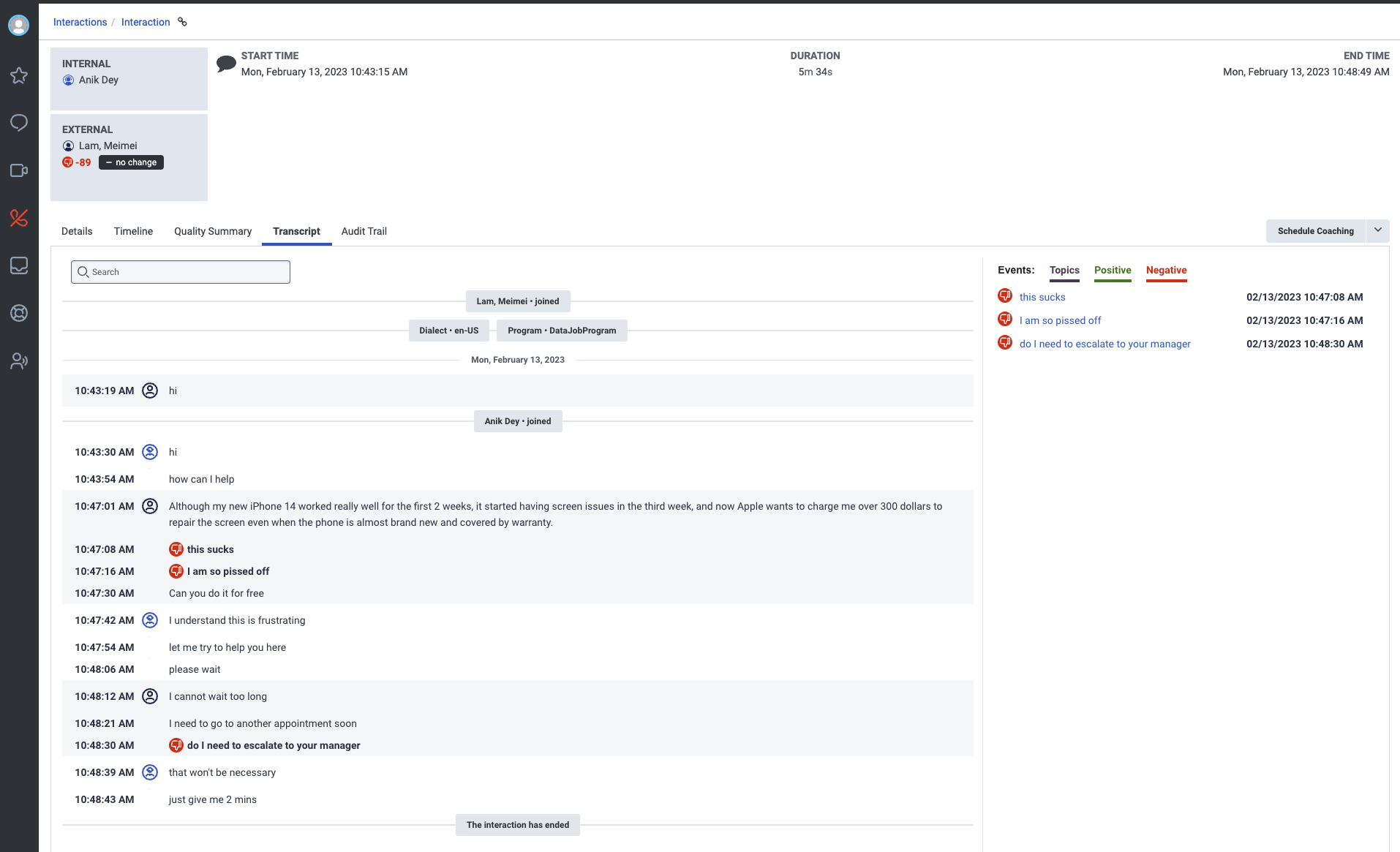The height and width of the screenshot is (852, 1400).
Task: Click the chat bubble icon near Start Time
Action: (226, 63)
